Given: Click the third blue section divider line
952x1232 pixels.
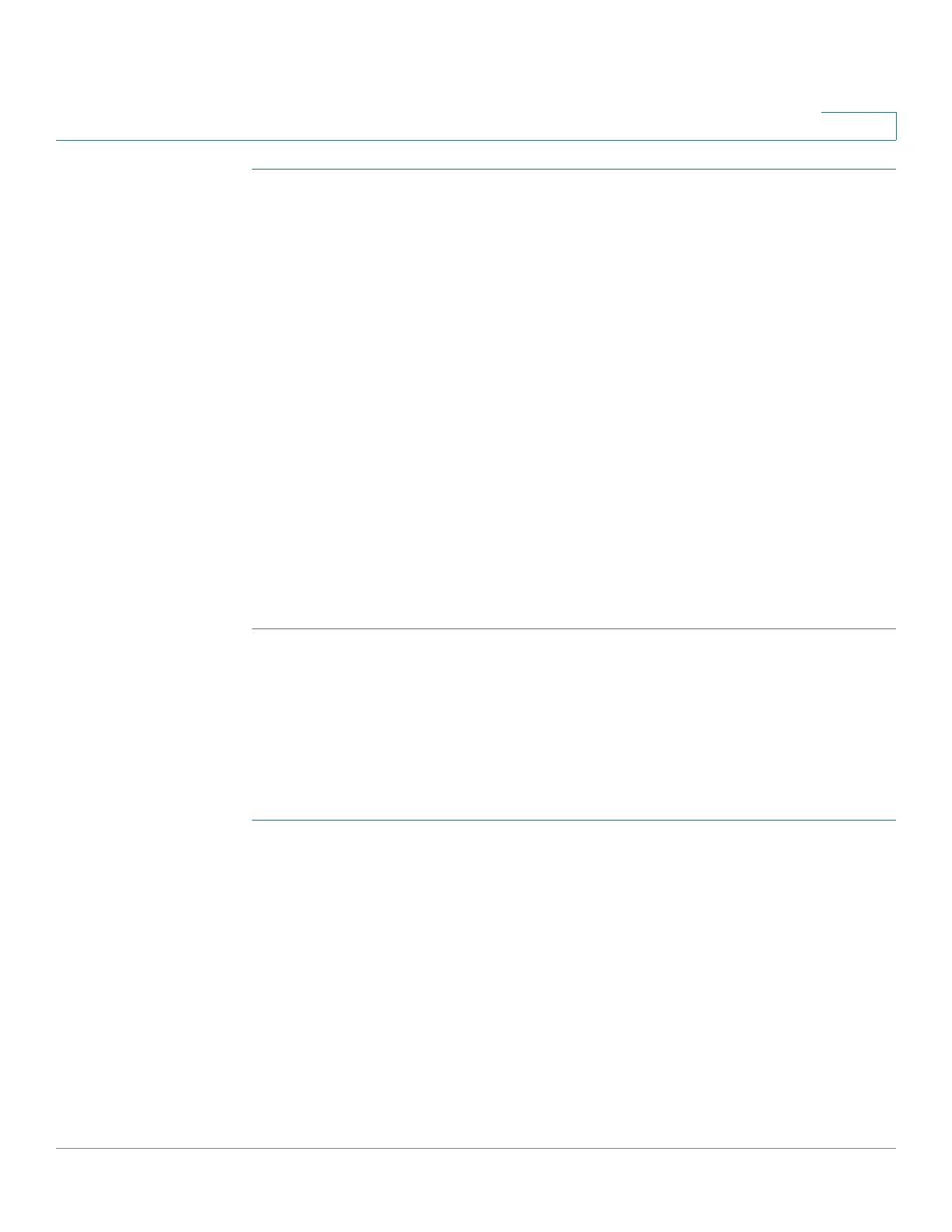Looking at the screenshot, I should 574,820.
